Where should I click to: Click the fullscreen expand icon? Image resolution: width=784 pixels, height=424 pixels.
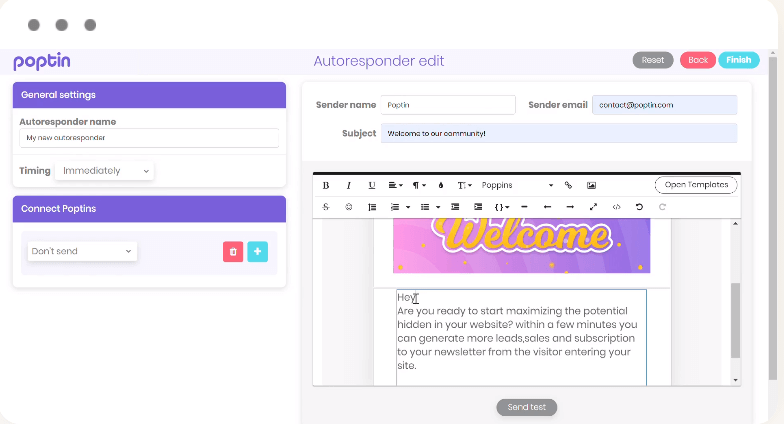click(x=593, y=207)
